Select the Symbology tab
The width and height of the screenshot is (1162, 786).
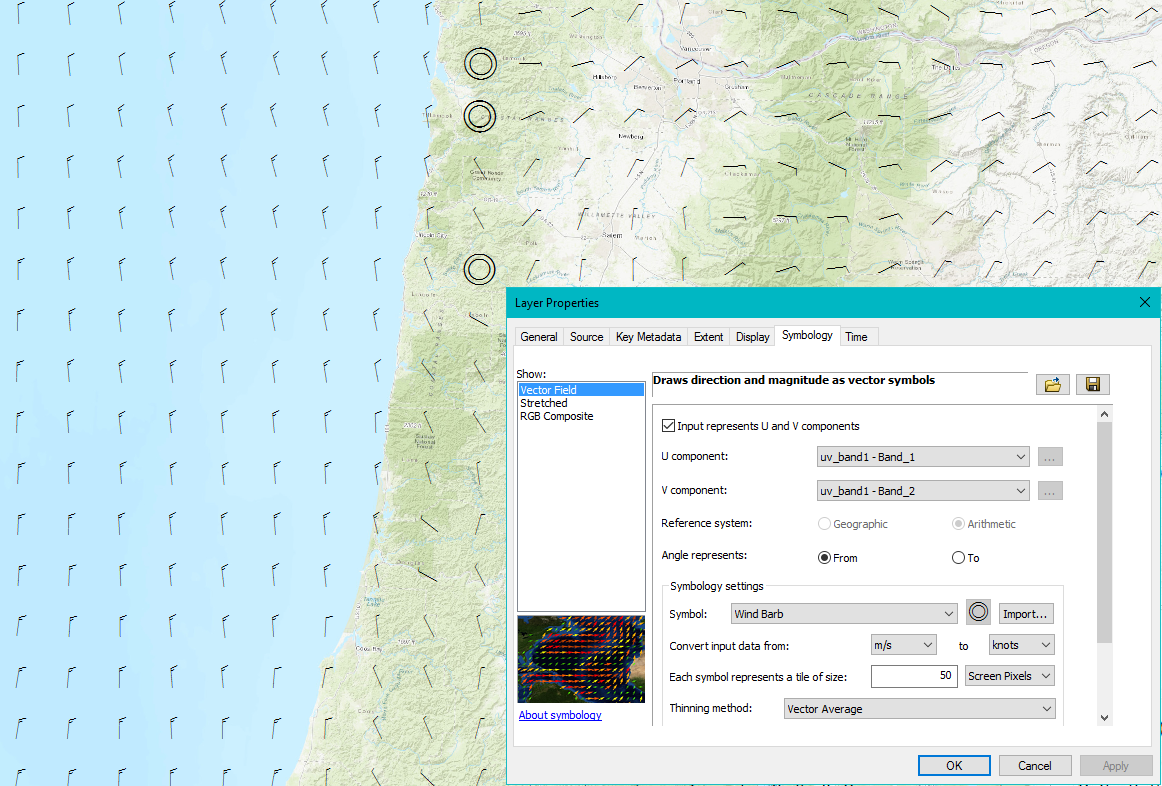click(807, 336)
